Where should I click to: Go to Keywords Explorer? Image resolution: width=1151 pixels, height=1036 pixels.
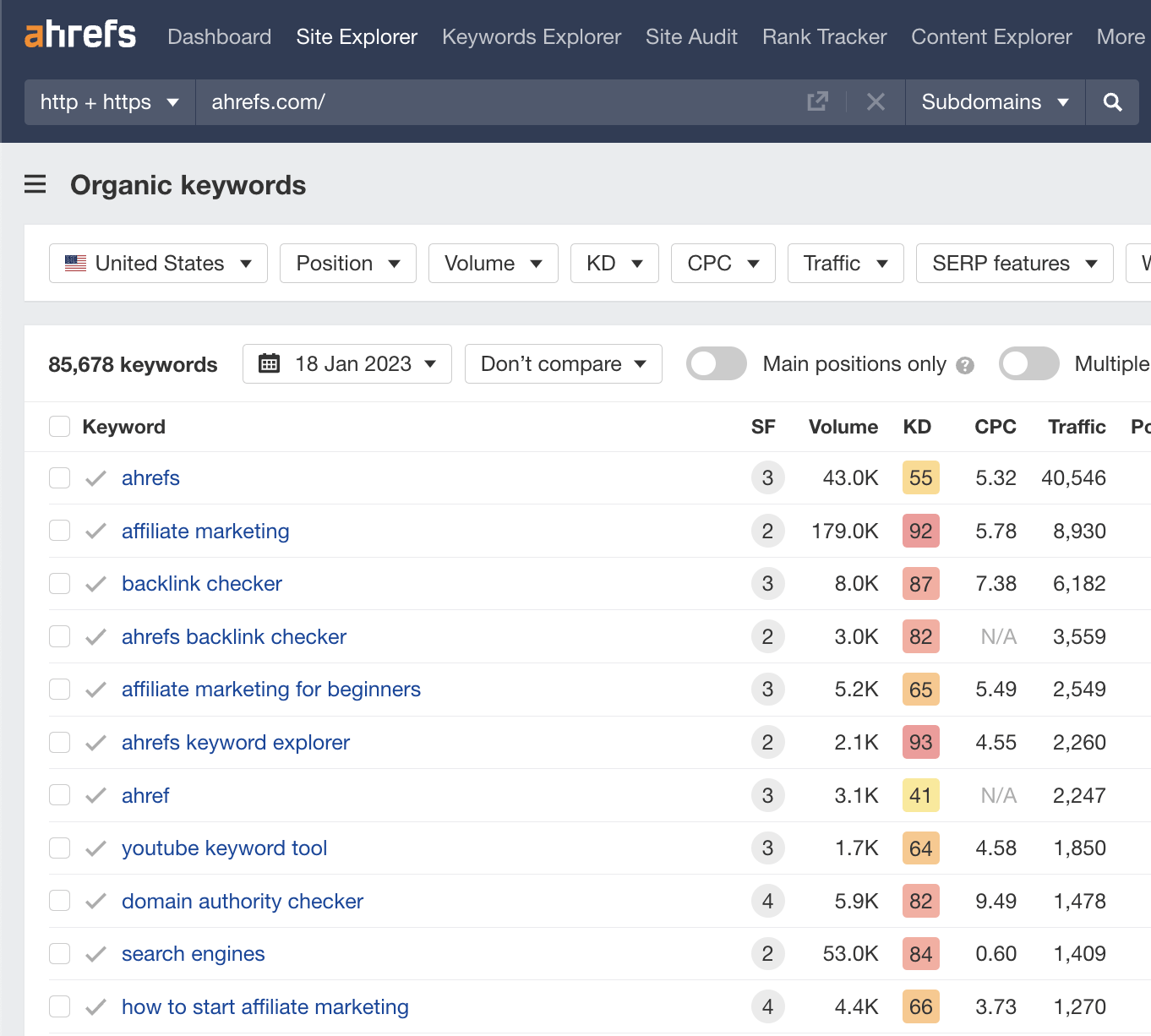click(x=531, y=36)
